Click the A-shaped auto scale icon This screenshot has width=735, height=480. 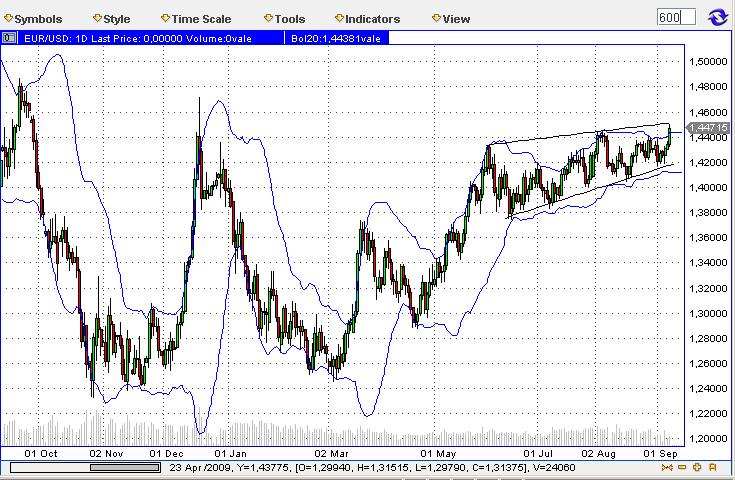click(712, 467)
